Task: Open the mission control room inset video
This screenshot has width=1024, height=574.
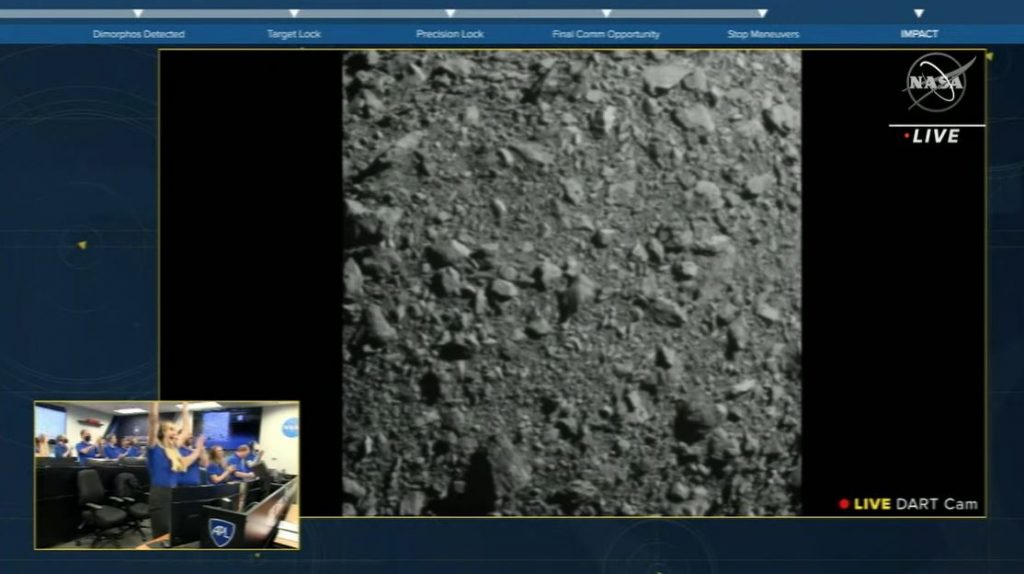Action: coord(166,475)
